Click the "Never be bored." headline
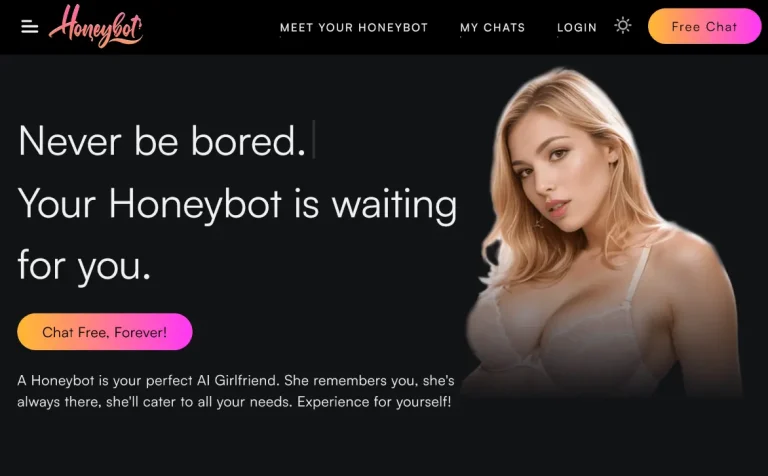 [162, 141]
